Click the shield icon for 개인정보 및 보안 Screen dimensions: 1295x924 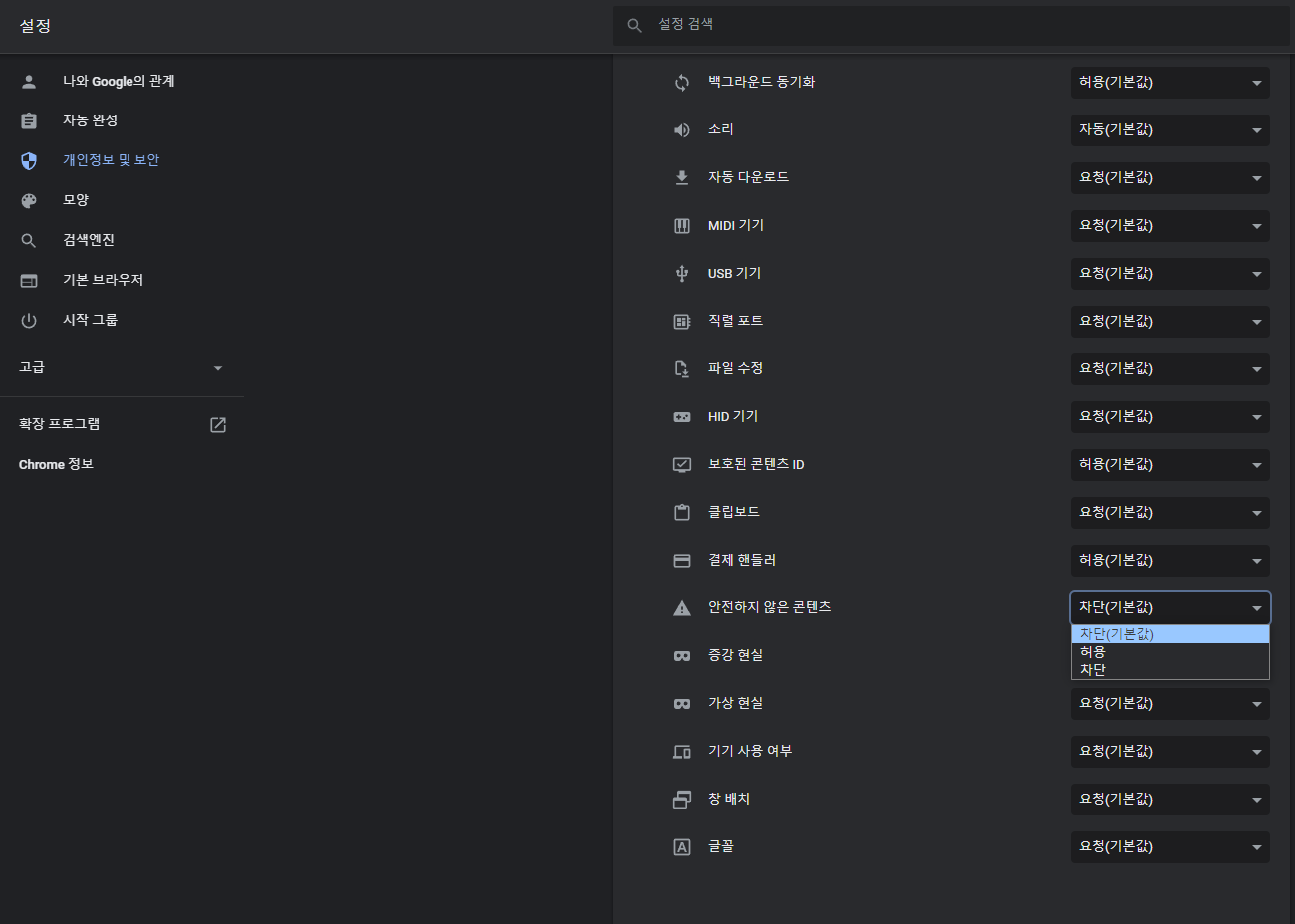click(x=29, y=161)
